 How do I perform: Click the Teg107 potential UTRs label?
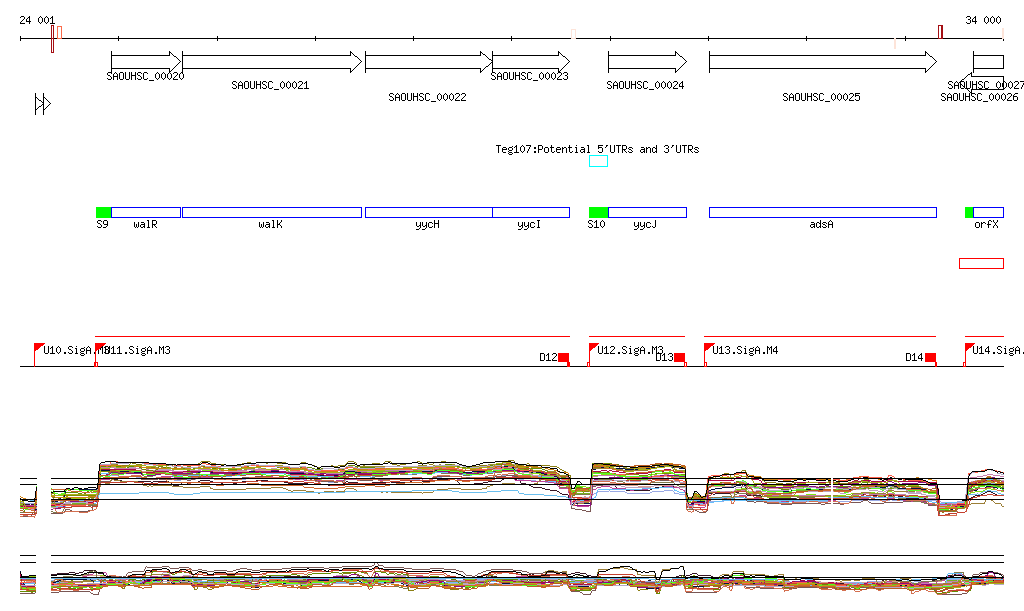pyautogui.click(x=597, y=149)
